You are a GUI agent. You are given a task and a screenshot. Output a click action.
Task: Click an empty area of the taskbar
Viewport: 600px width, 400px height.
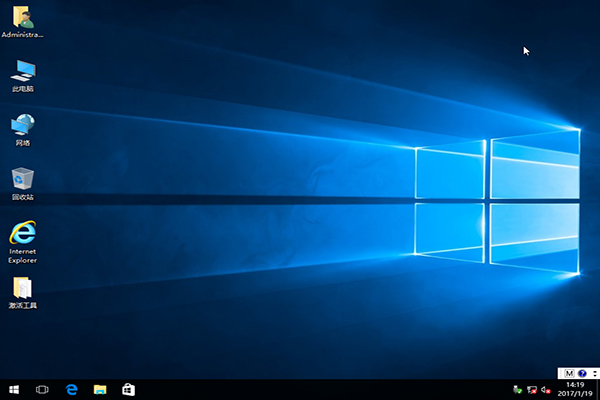300,389
